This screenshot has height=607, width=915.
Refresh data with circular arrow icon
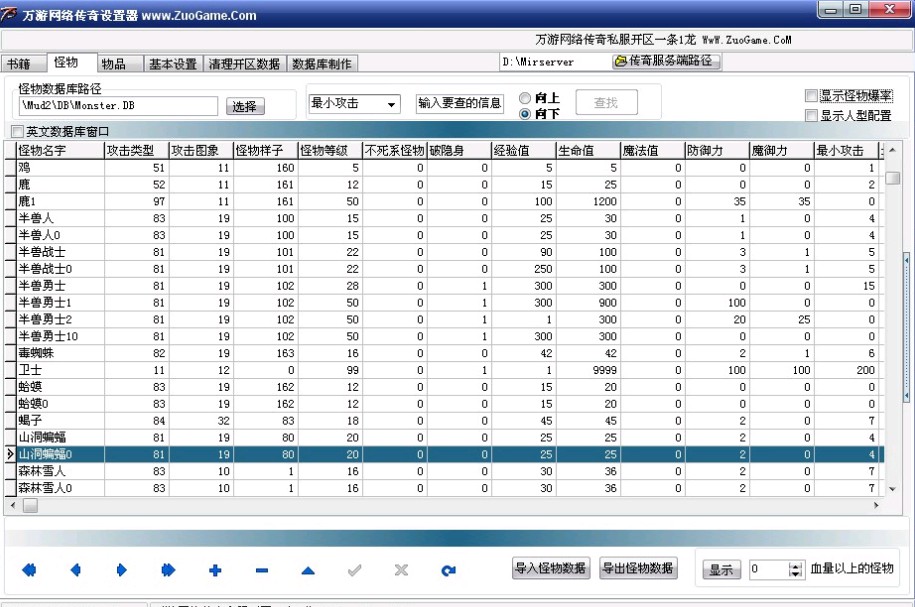(448, 570)
